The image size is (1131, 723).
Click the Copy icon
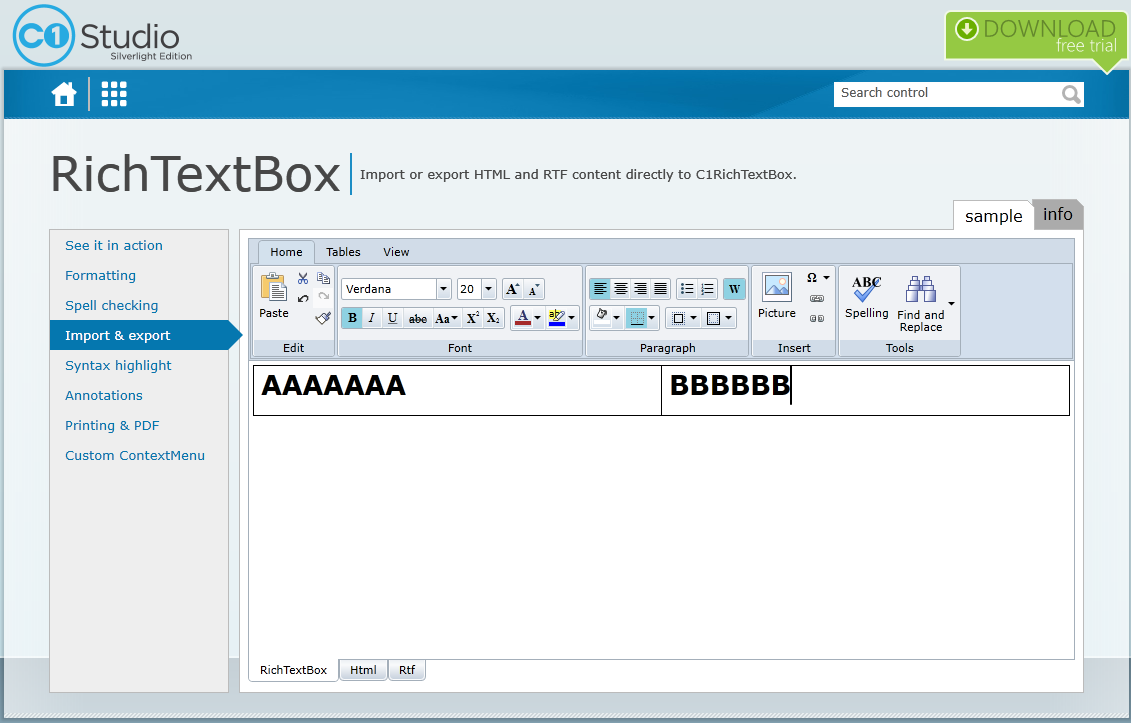pyautogui.click(x=323, y=279)
